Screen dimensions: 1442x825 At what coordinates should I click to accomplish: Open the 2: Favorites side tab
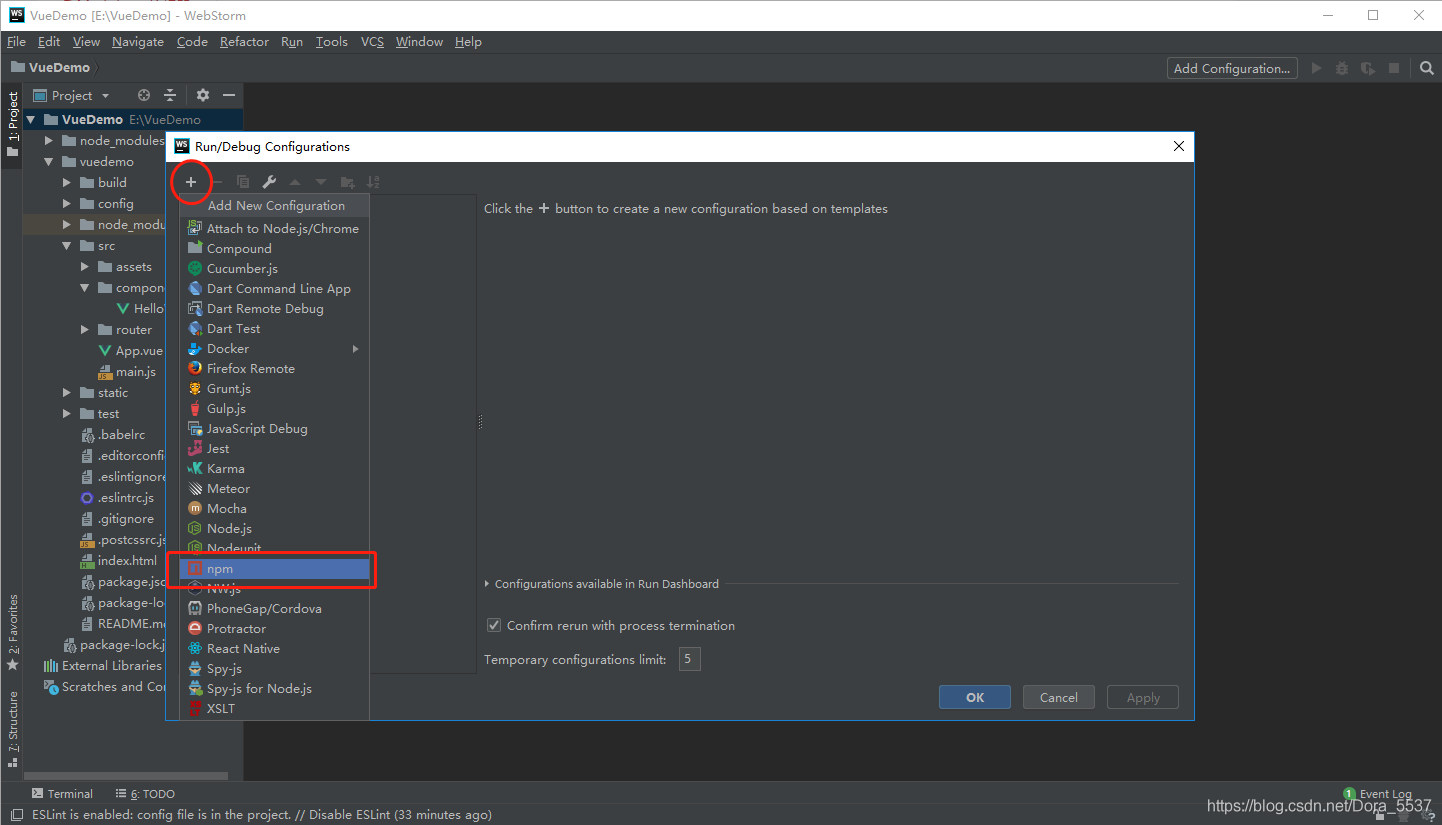point(13,632)
